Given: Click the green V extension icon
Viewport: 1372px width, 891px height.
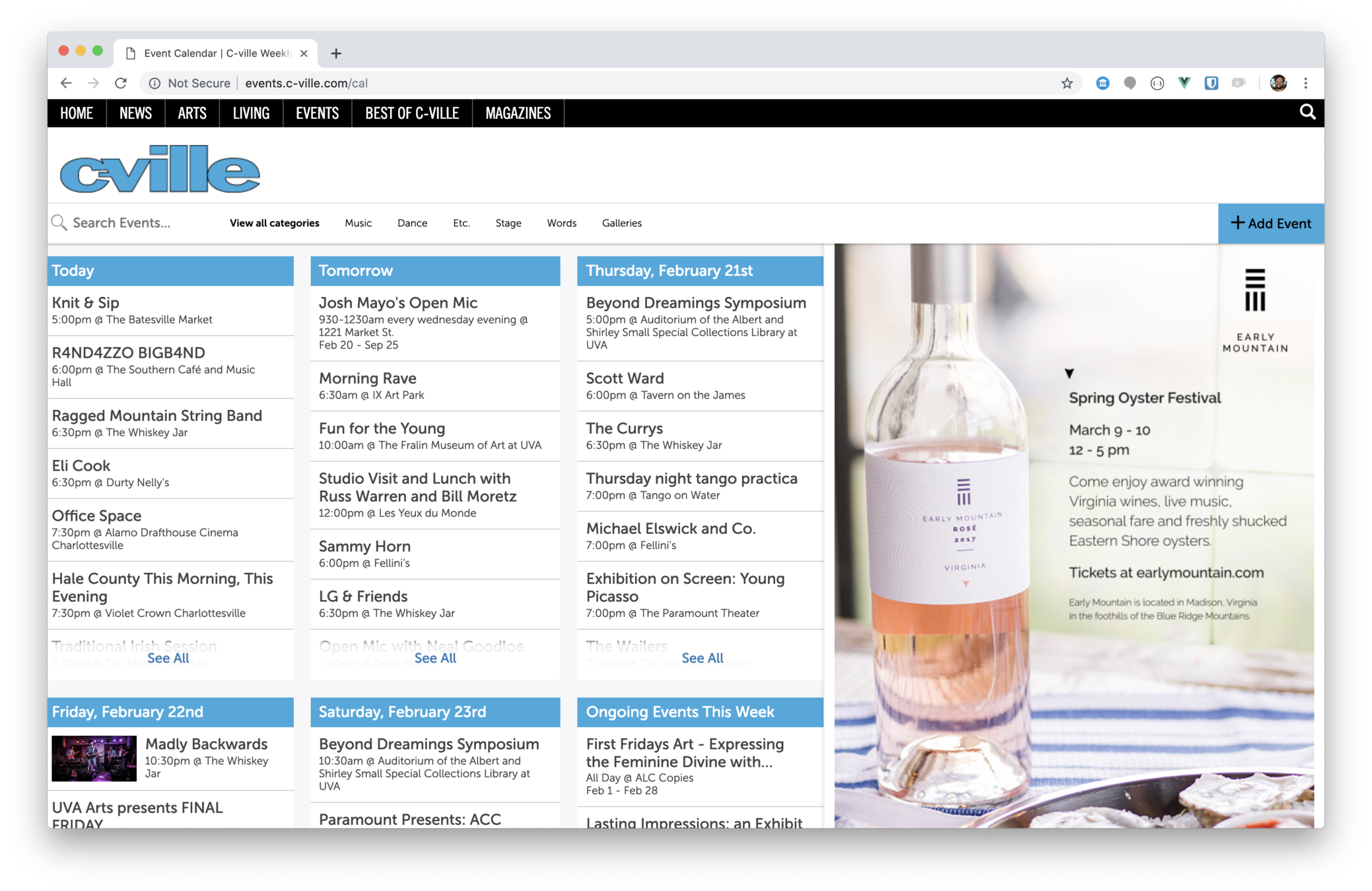Looking at the screenshot, I should (x=1184, y=83).
